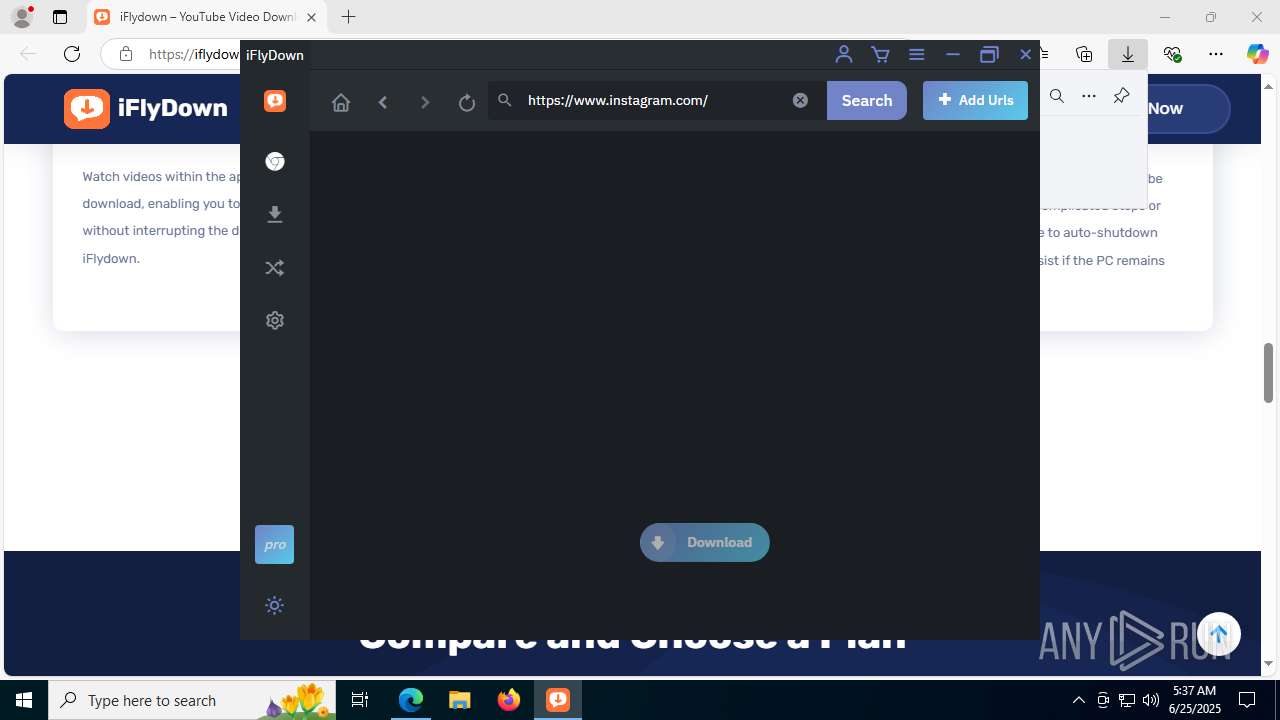Open Edge tab actions menu icon
The height and width of the screenshot is (720, 1280).
(60, 16)
